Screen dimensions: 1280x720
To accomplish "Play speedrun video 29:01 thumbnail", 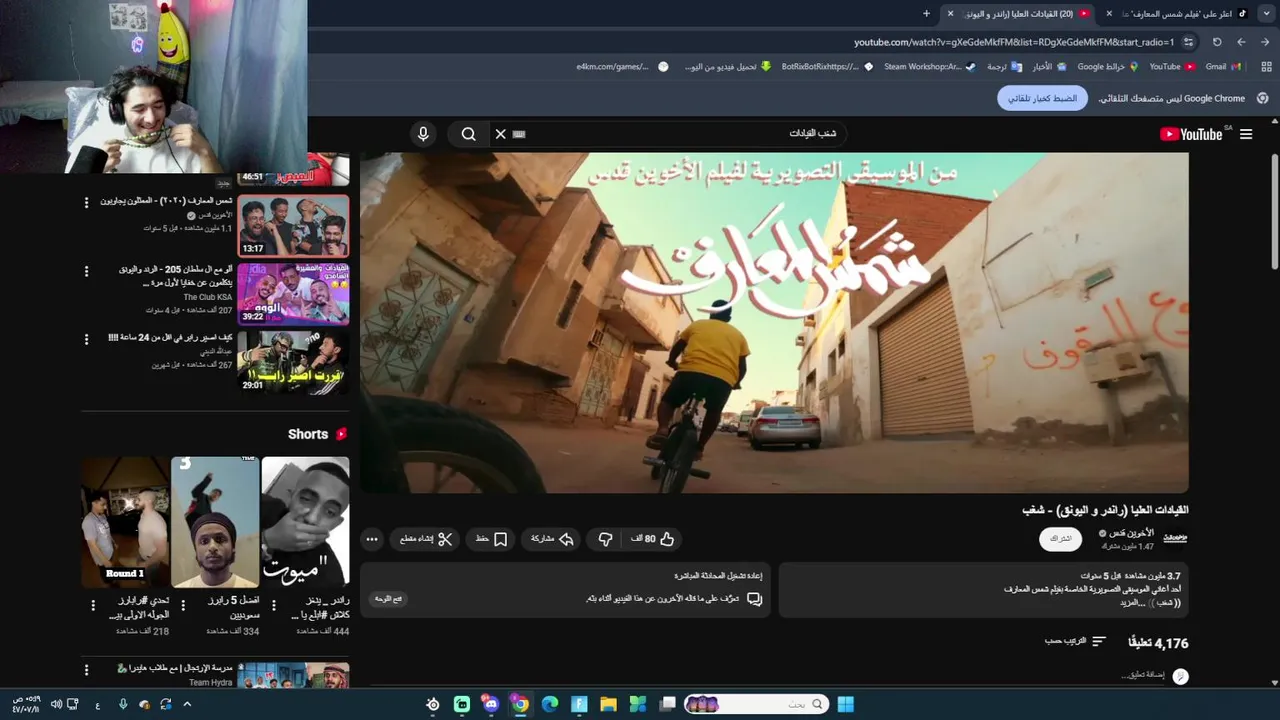I will [x=293, y=362].
